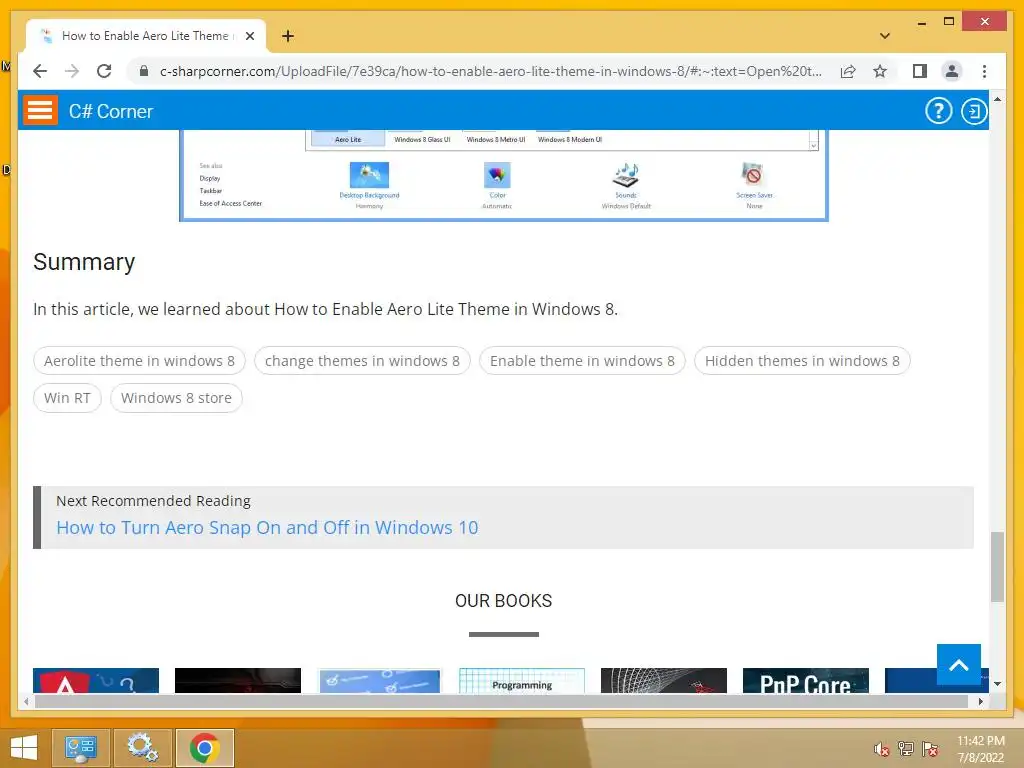Open Action Center flag icon
1024x768 pixels.
pos(930,749)
